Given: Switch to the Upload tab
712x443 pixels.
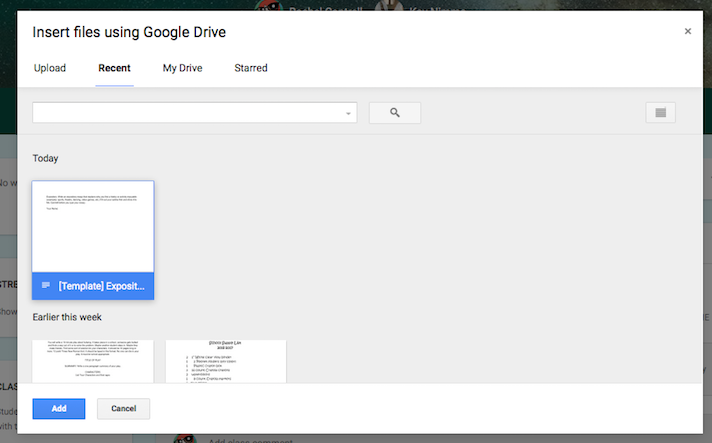Looking at the screenshot, I should (x=50, y=68).
